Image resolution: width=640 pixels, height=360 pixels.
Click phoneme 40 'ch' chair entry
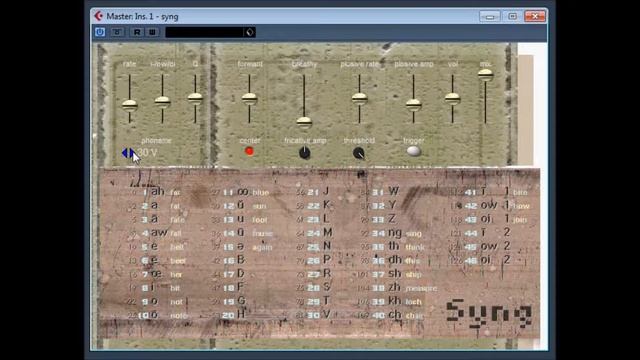tap(398, 315)
